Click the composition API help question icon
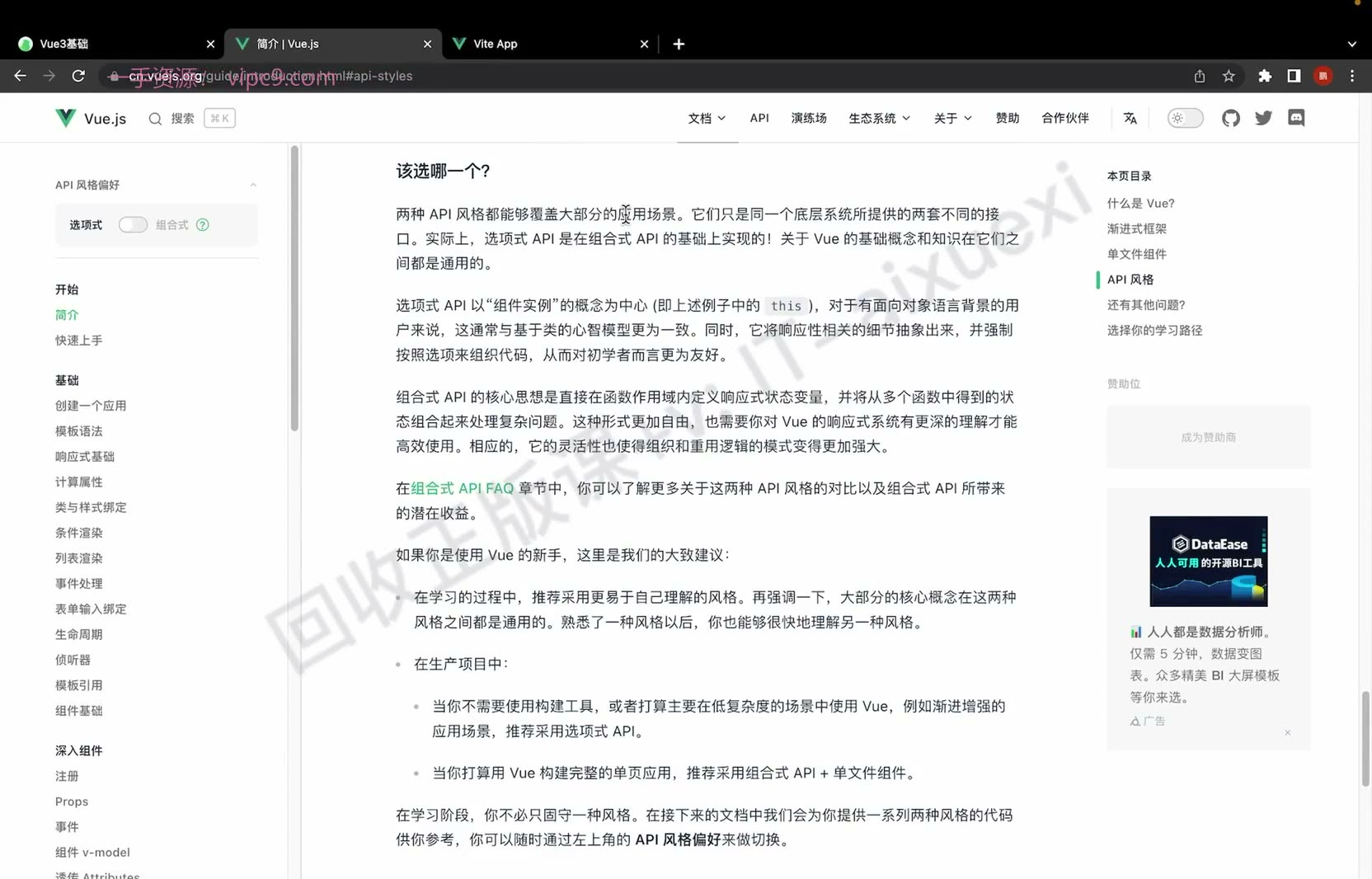 (203, 225)
